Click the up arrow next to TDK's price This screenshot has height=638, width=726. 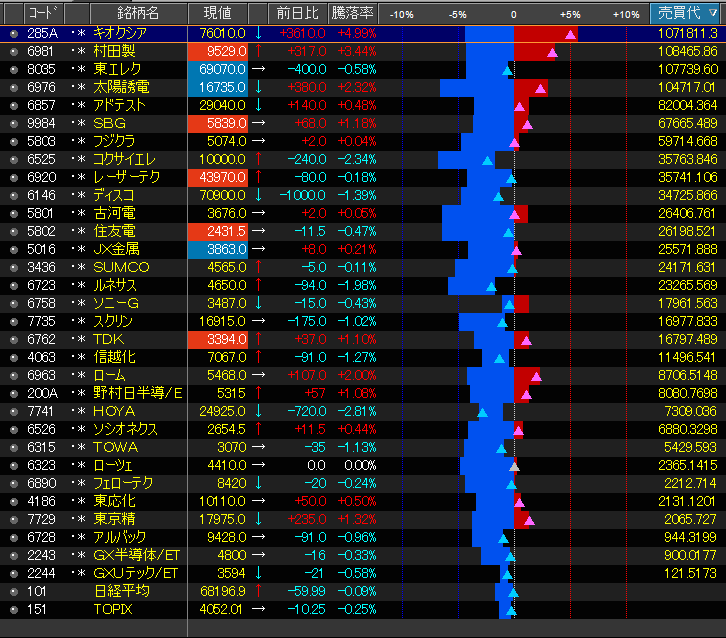(258, 339)
